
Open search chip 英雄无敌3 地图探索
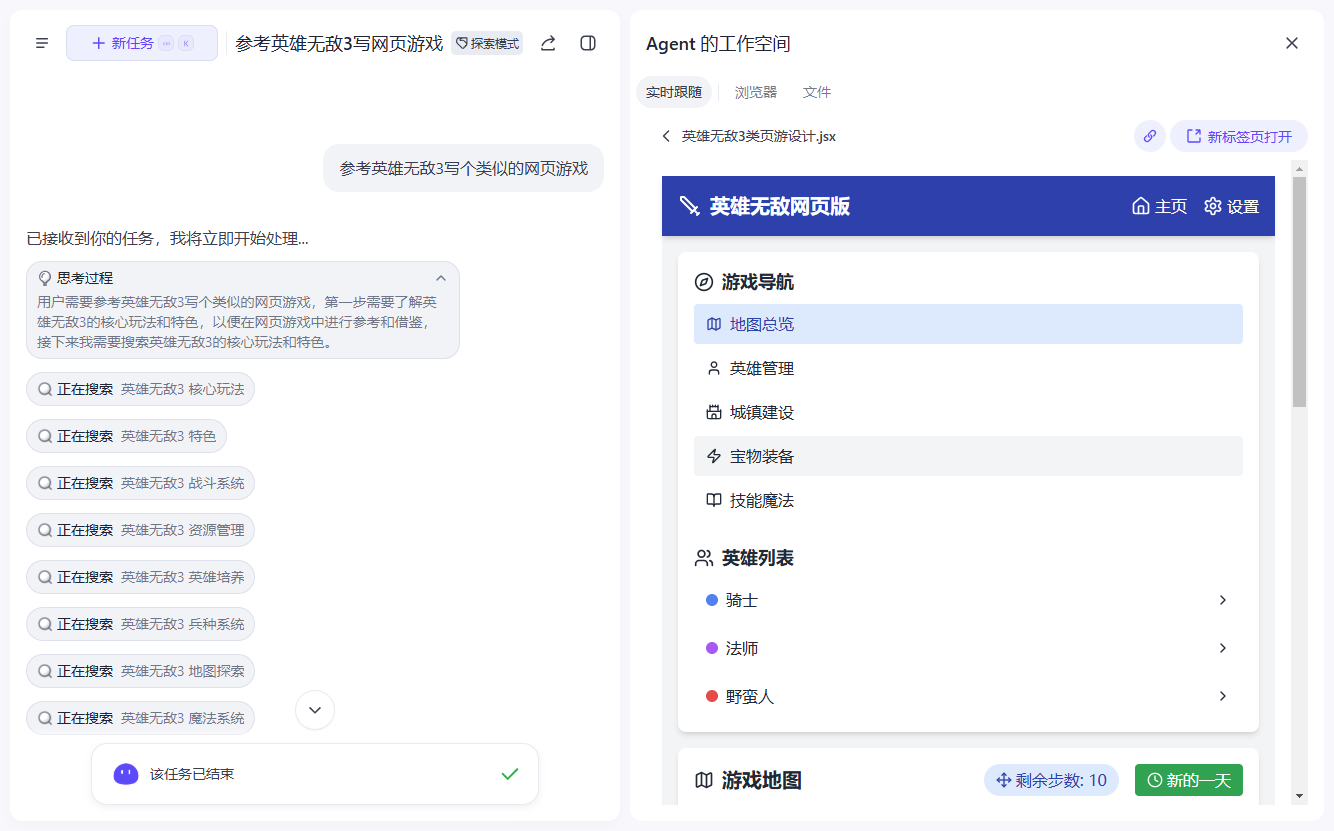[x=141, y=671]
